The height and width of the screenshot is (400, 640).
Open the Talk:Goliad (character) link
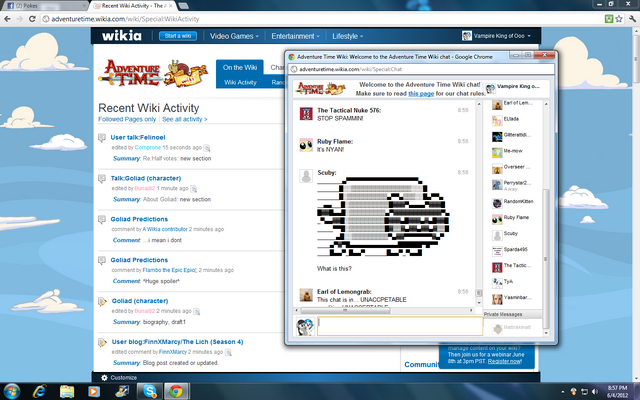(x=146, y=178)
